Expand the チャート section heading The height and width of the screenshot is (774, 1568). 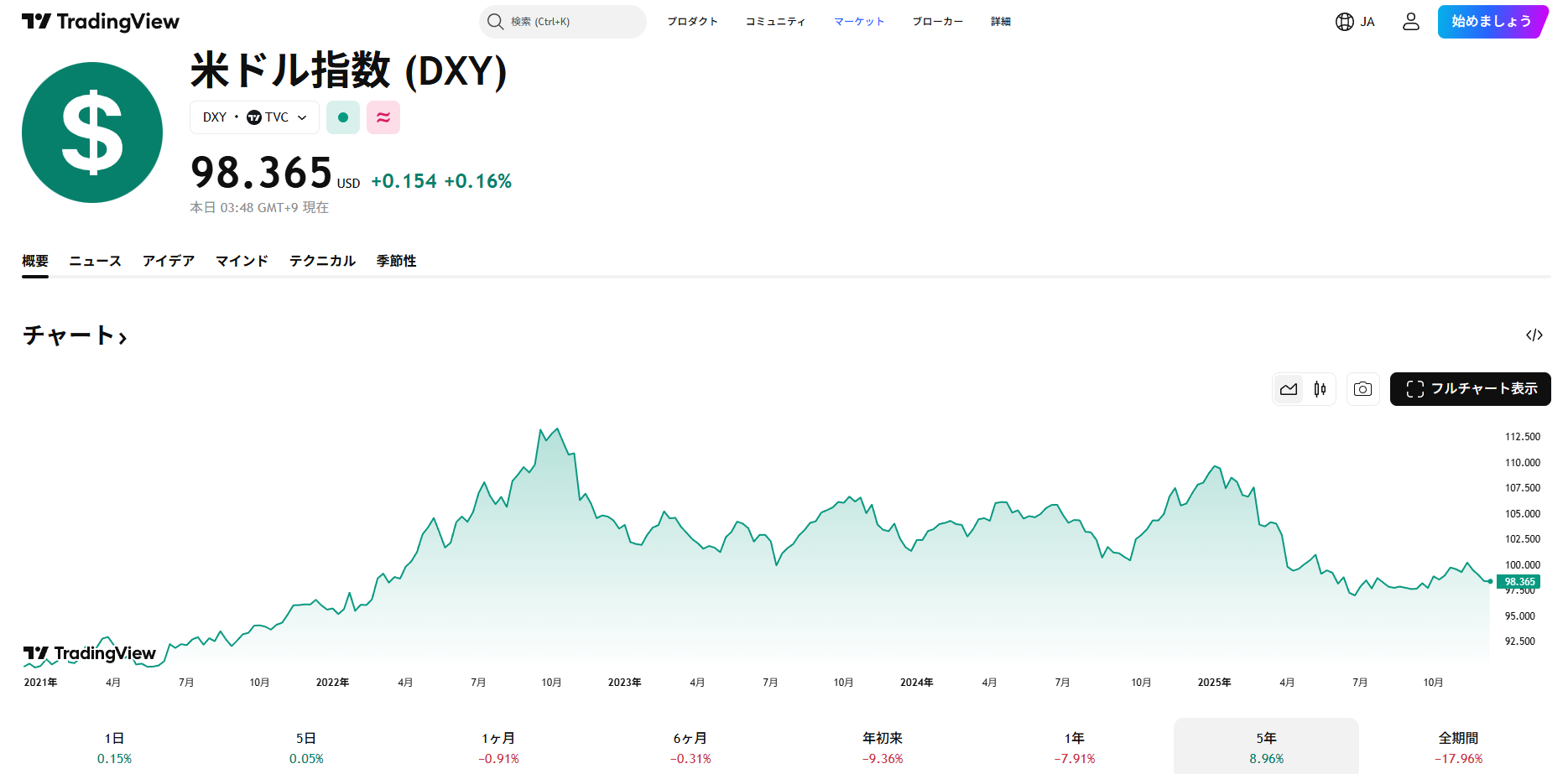(x=75, y=335)
